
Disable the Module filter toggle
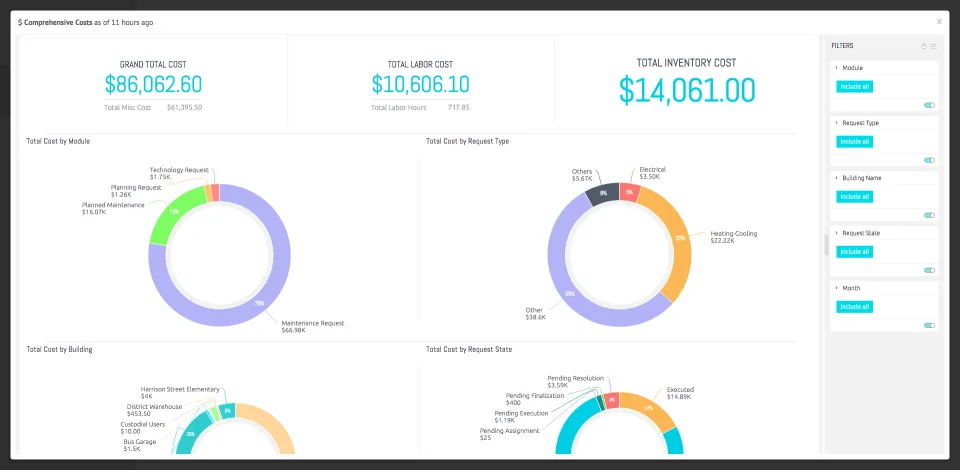[x=929, y=105]
